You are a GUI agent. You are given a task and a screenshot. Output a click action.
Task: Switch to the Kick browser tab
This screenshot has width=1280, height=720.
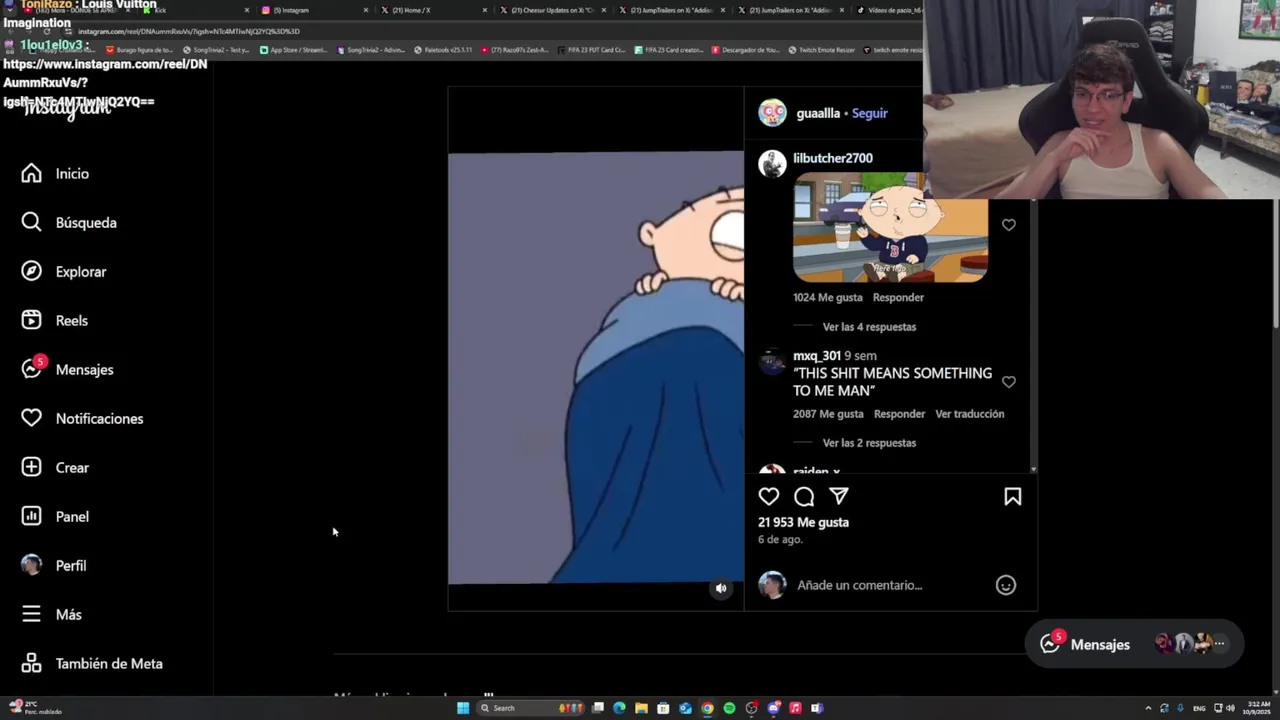(x=195, y=10)
